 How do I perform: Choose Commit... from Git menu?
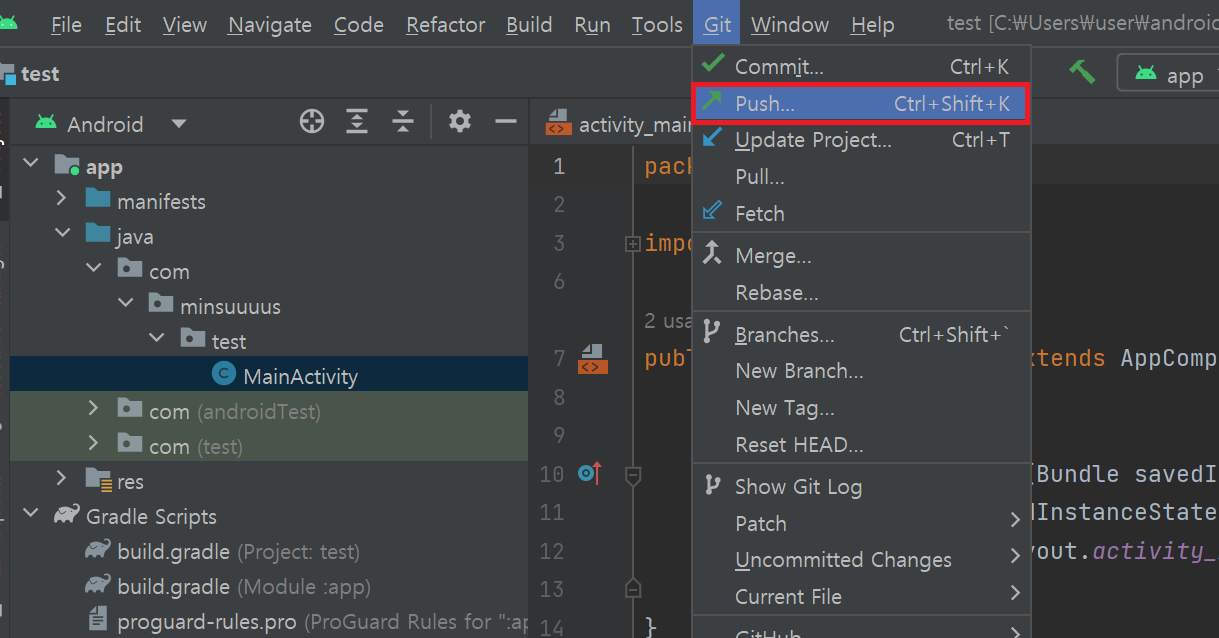861,67
